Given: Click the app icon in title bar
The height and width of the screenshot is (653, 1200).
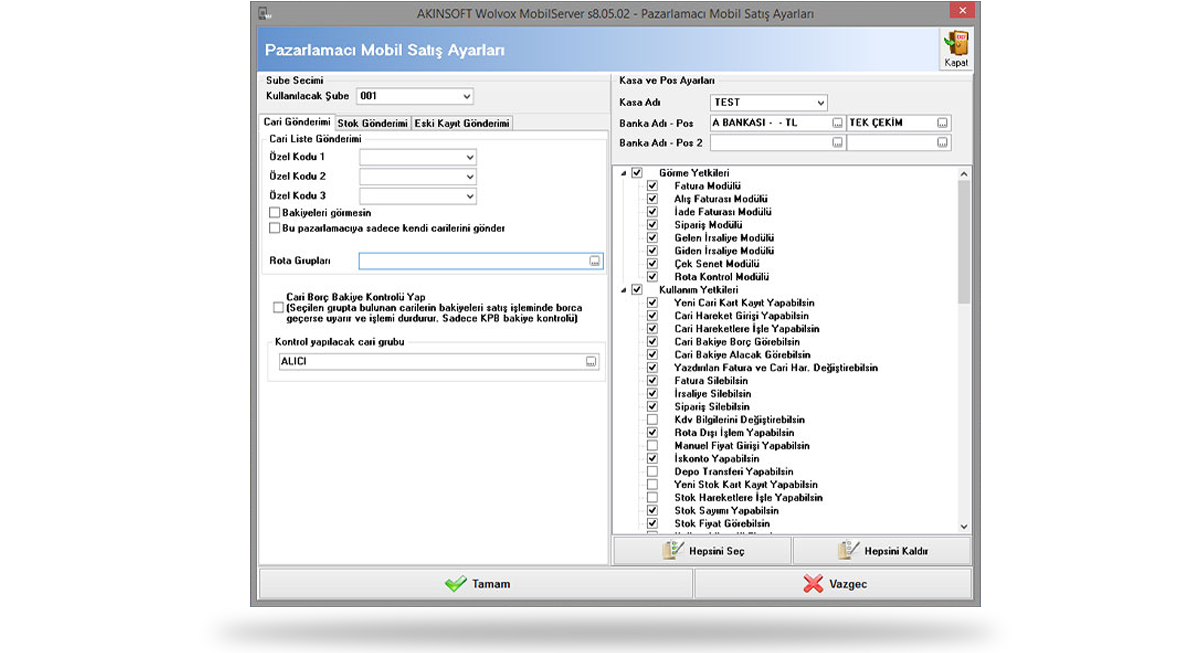Looking at the screenshot, I should tap(264, 14).
